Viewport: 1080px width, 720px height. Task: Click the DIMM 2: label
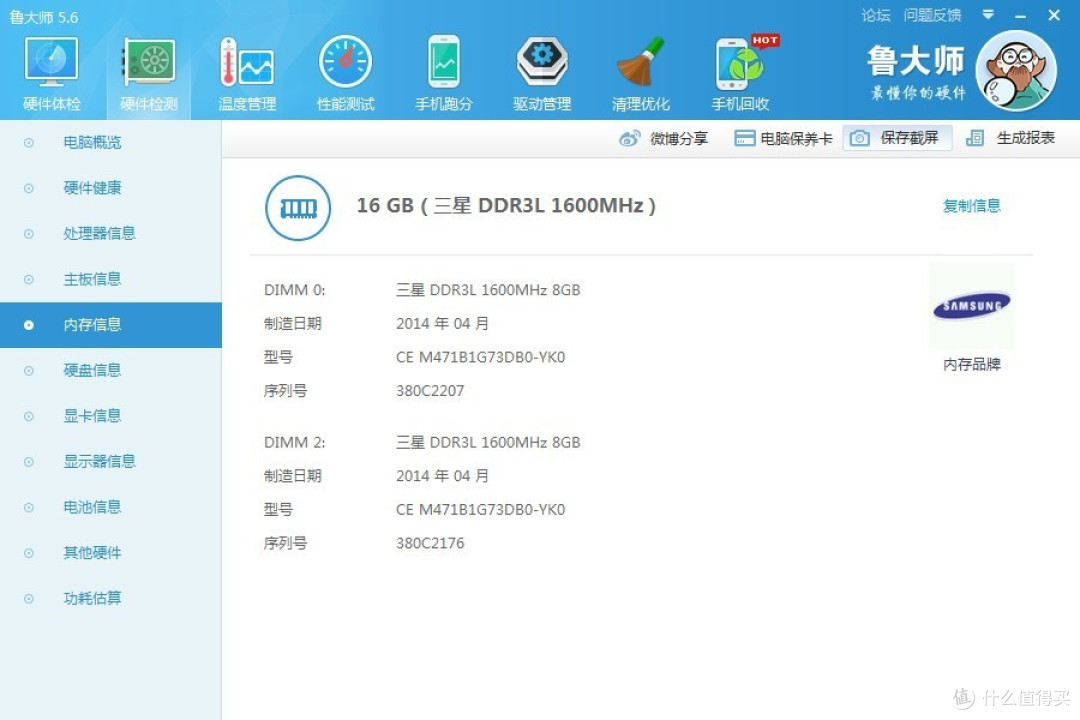[x=294, y=442]
